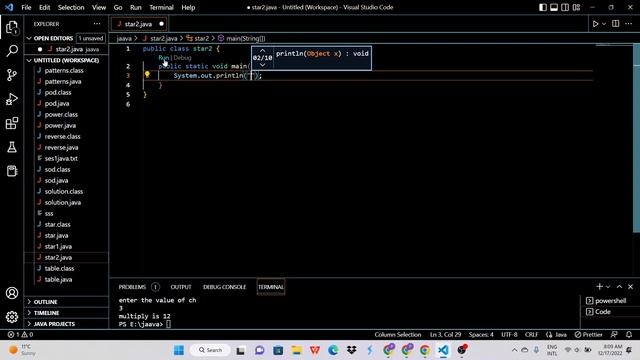Open the Explorer view in activity bar
Screen dimensions: 640x360
[x=12, y=28]
